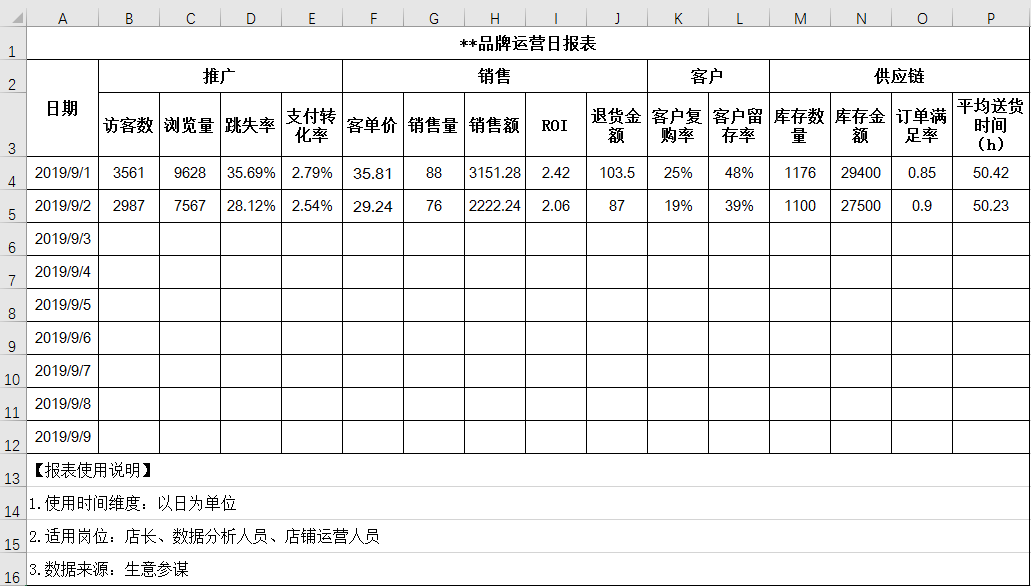Select the 推广 merged header cell
The image size is (1031, 586).
tap(219, 74)
